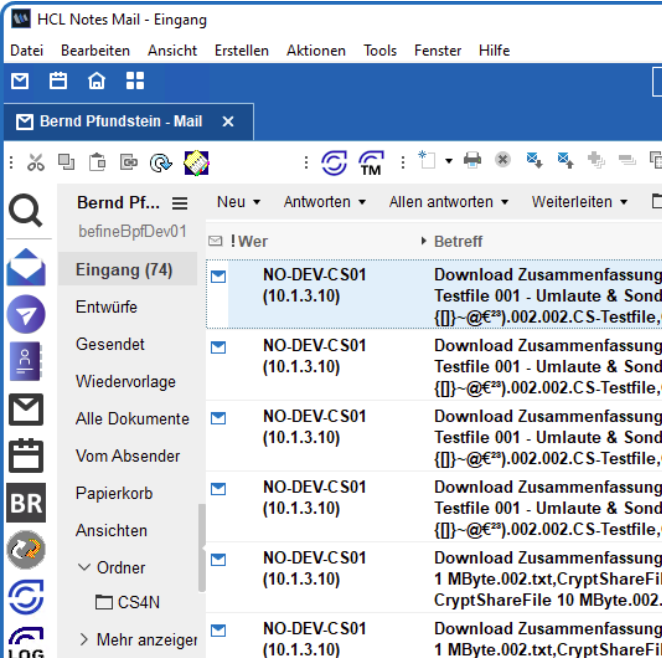Open the Vom Absender view

pyautogui.click(x=128, y=456)
